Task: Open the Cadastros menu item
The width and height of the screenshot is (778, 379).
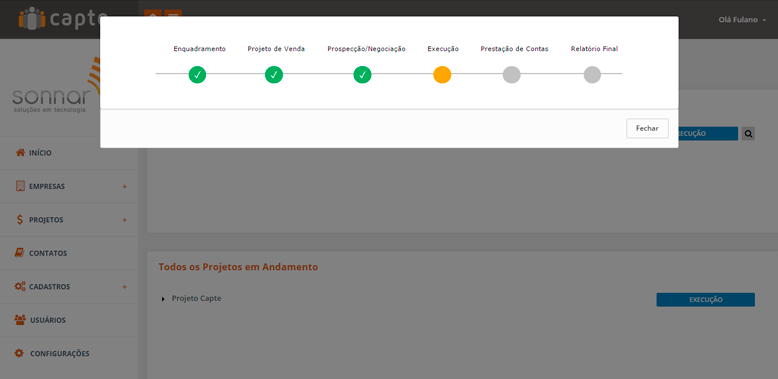Action: tap(69, 287)
